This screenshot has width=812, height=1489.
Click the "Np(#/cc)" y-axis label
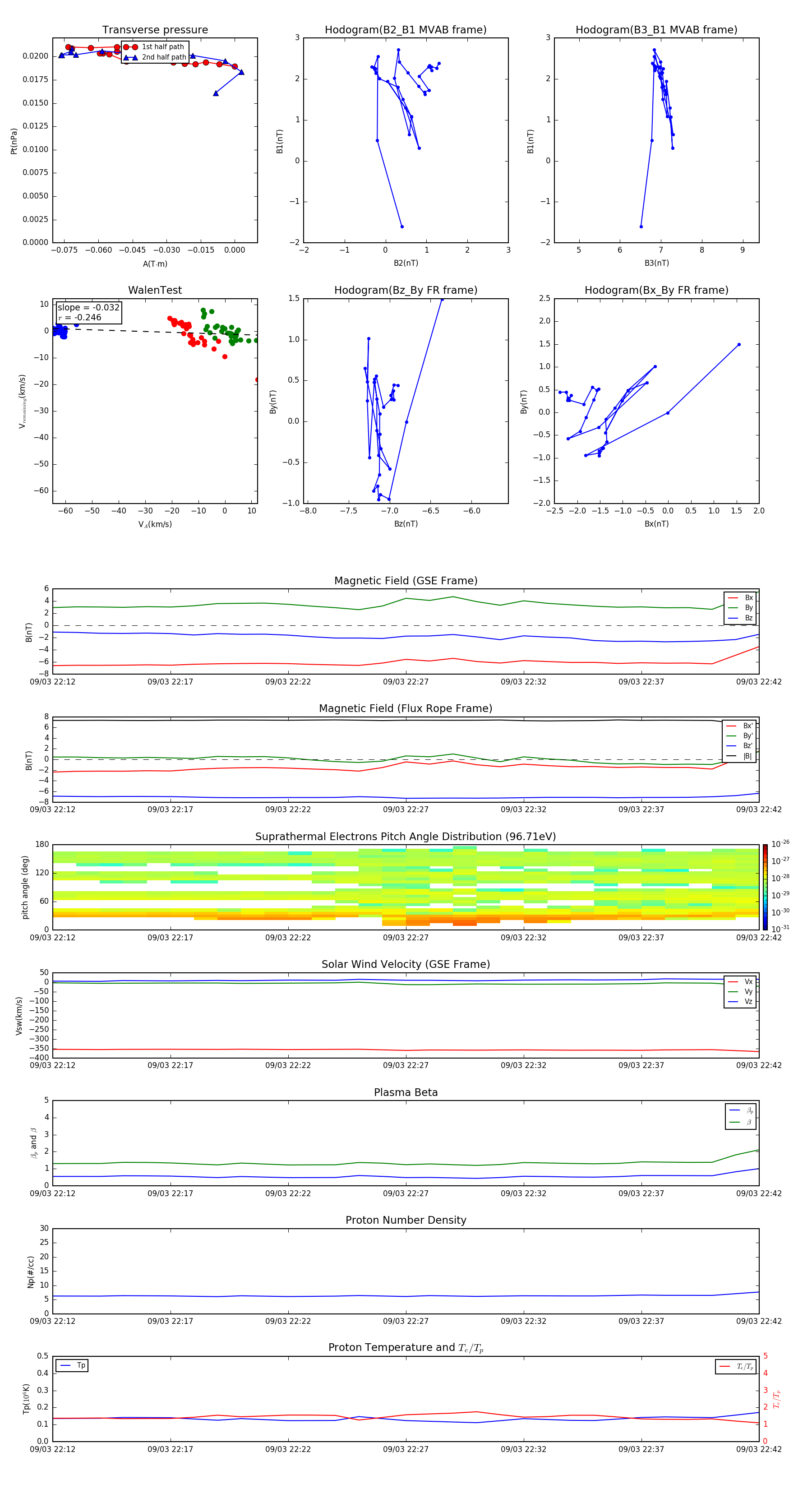click(x=31, y=1272)
